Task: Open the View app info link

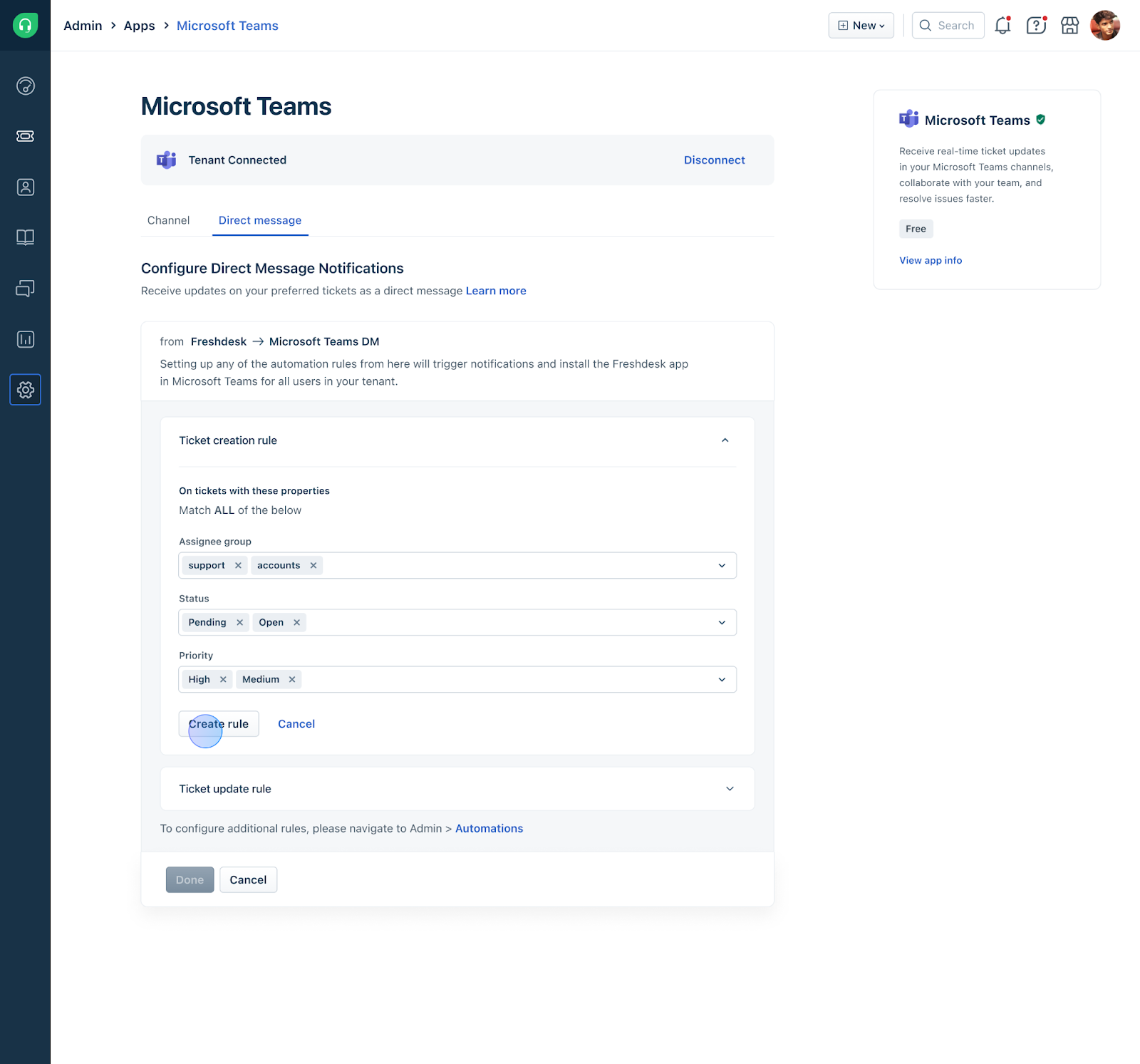Action: pos(931,260)
